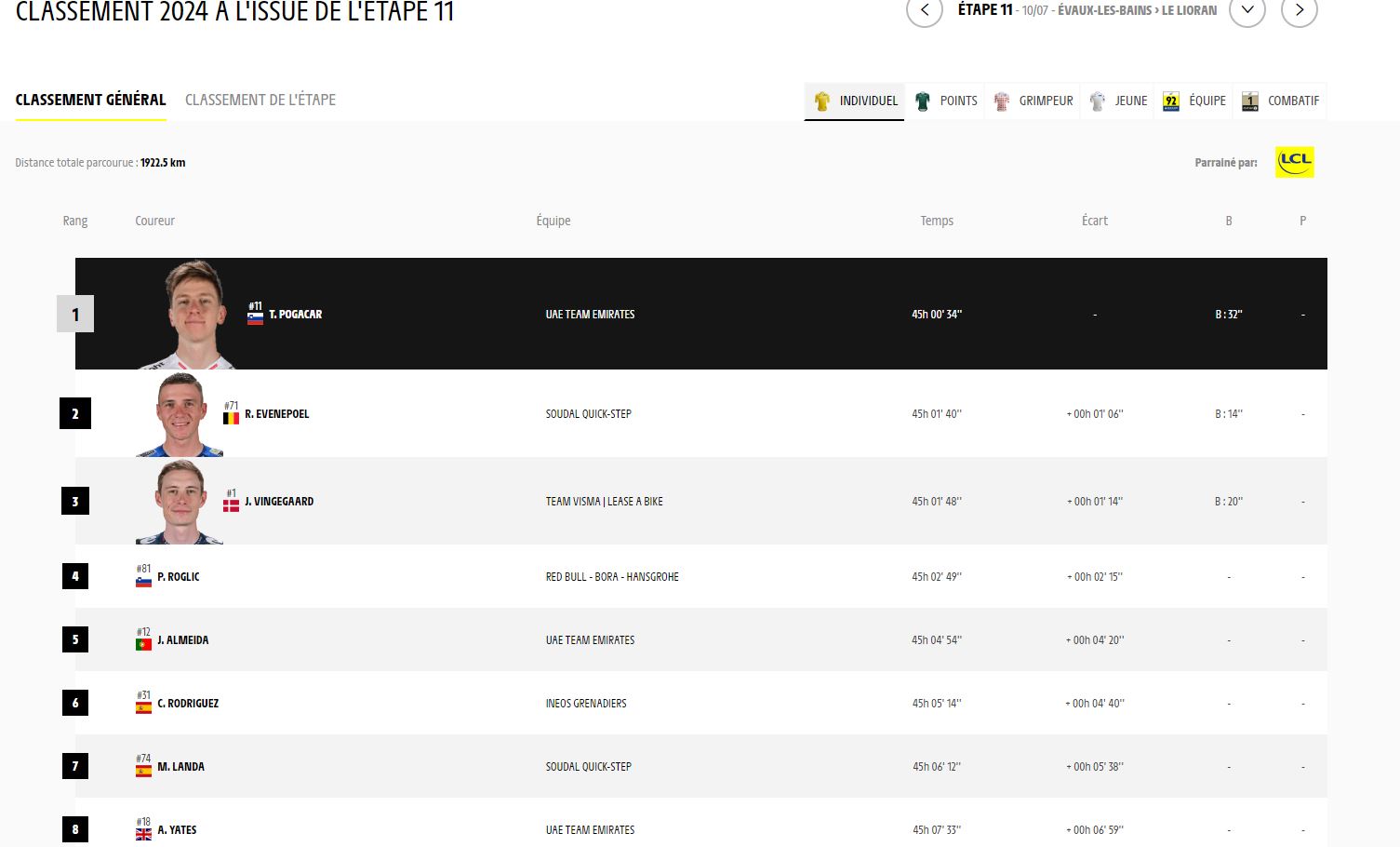Go to next stage with right arrow

coord(1299,10)
